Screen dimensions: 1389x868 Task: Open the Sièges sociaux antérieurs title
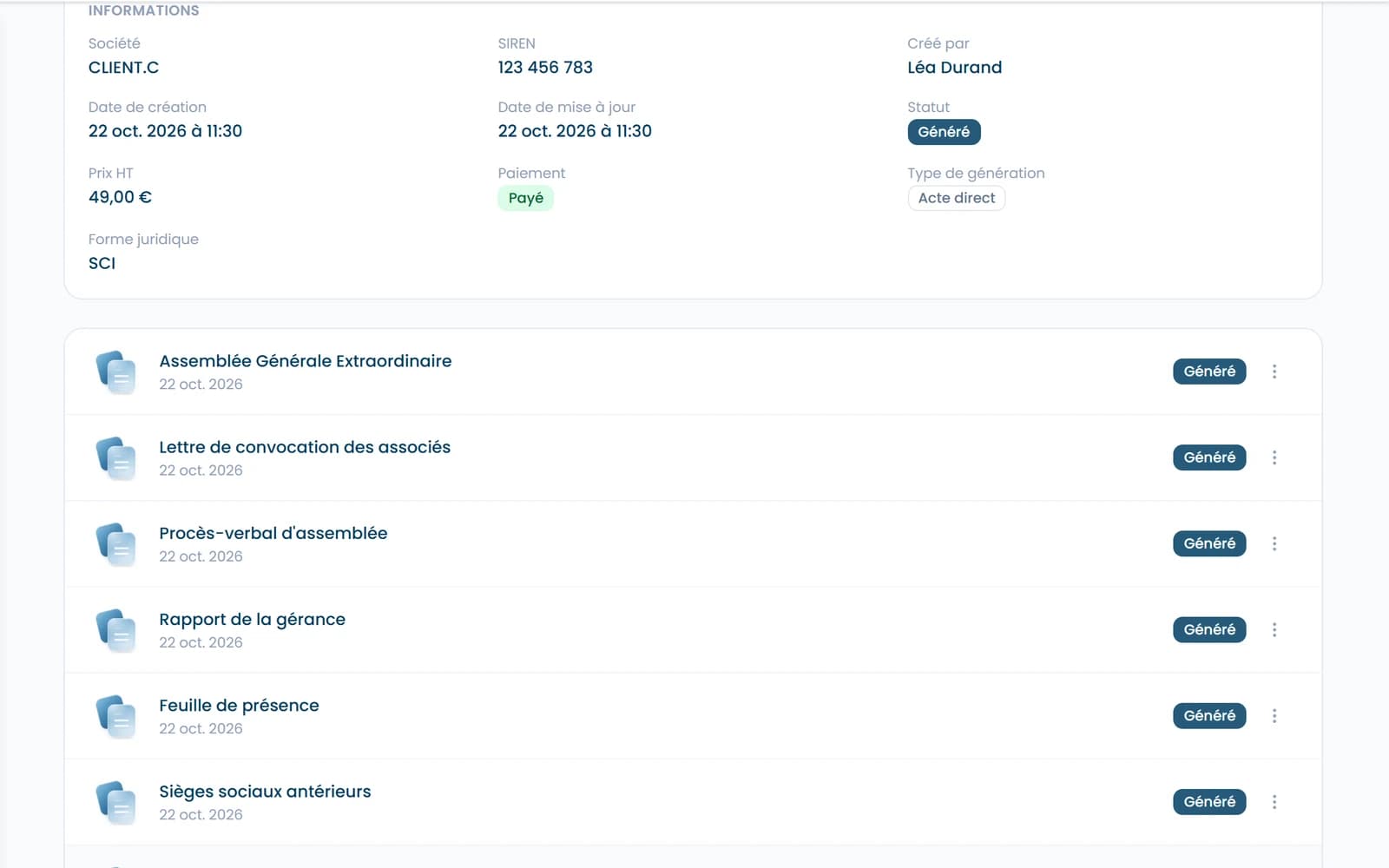click(265, 792)
